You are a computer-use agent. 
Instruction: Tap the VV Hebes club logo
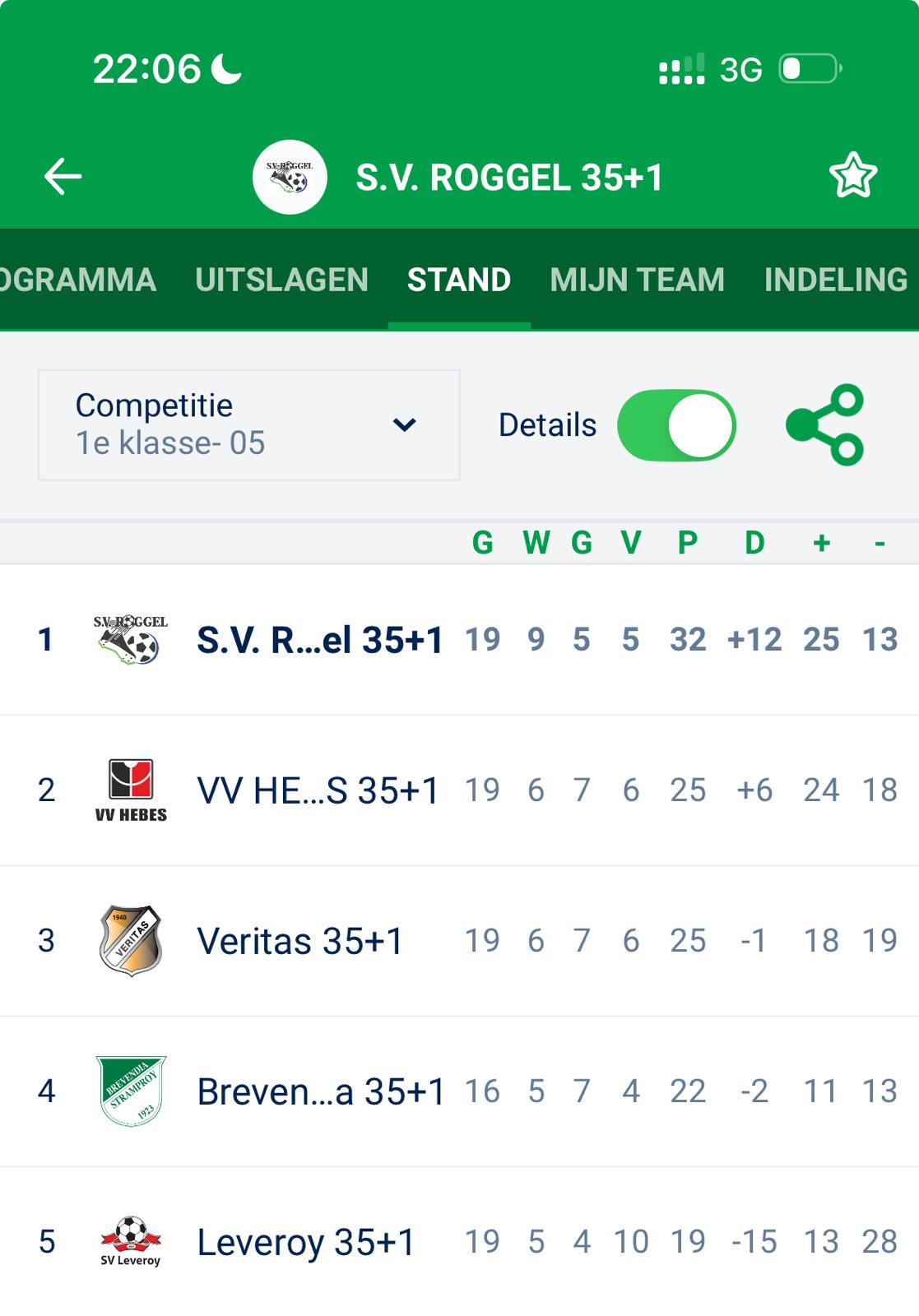[131, 790]
